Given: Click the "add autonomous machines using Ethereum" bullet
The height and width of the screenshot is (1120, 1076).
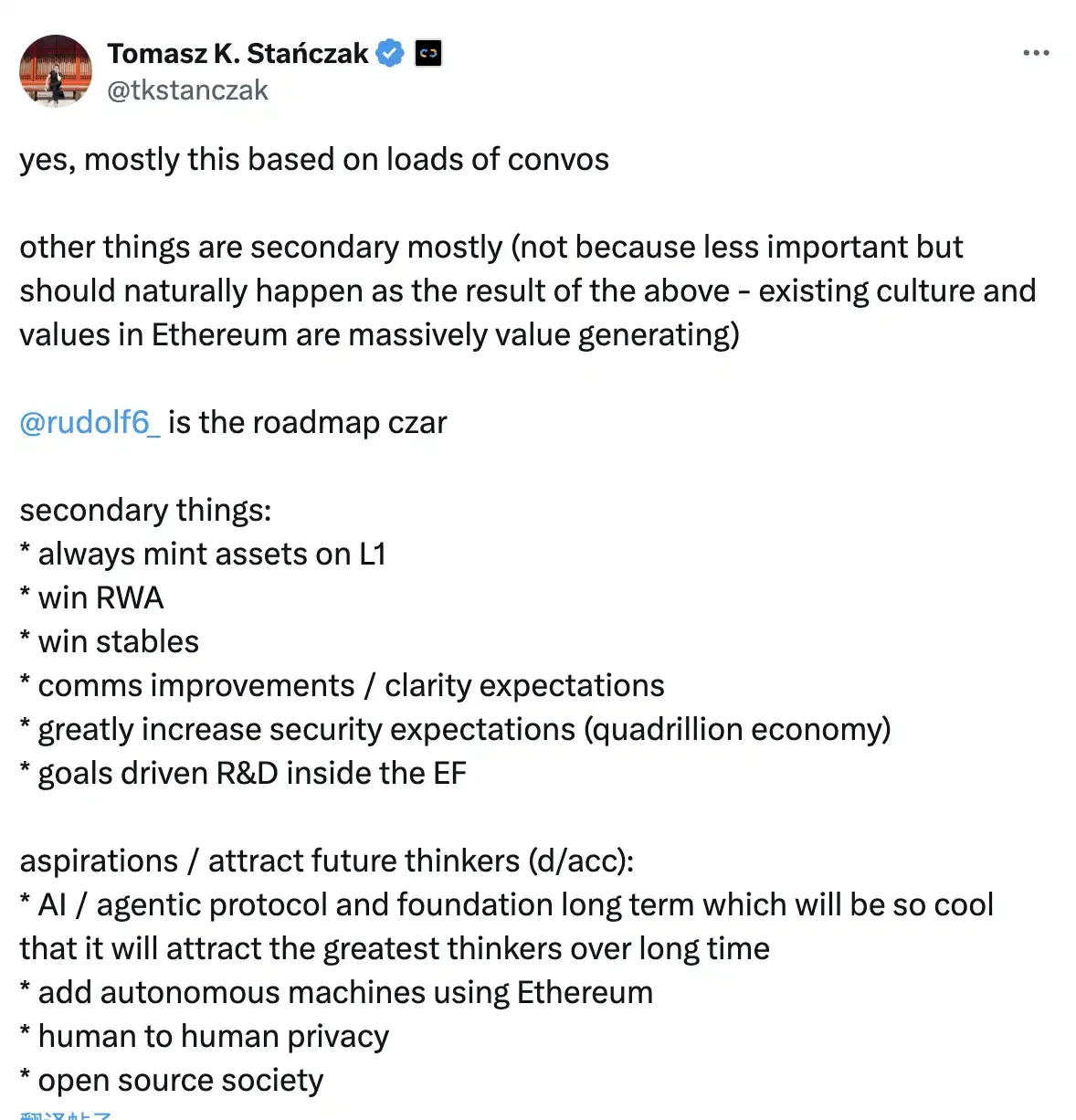Looking at the screenshot, I should 345,993.
